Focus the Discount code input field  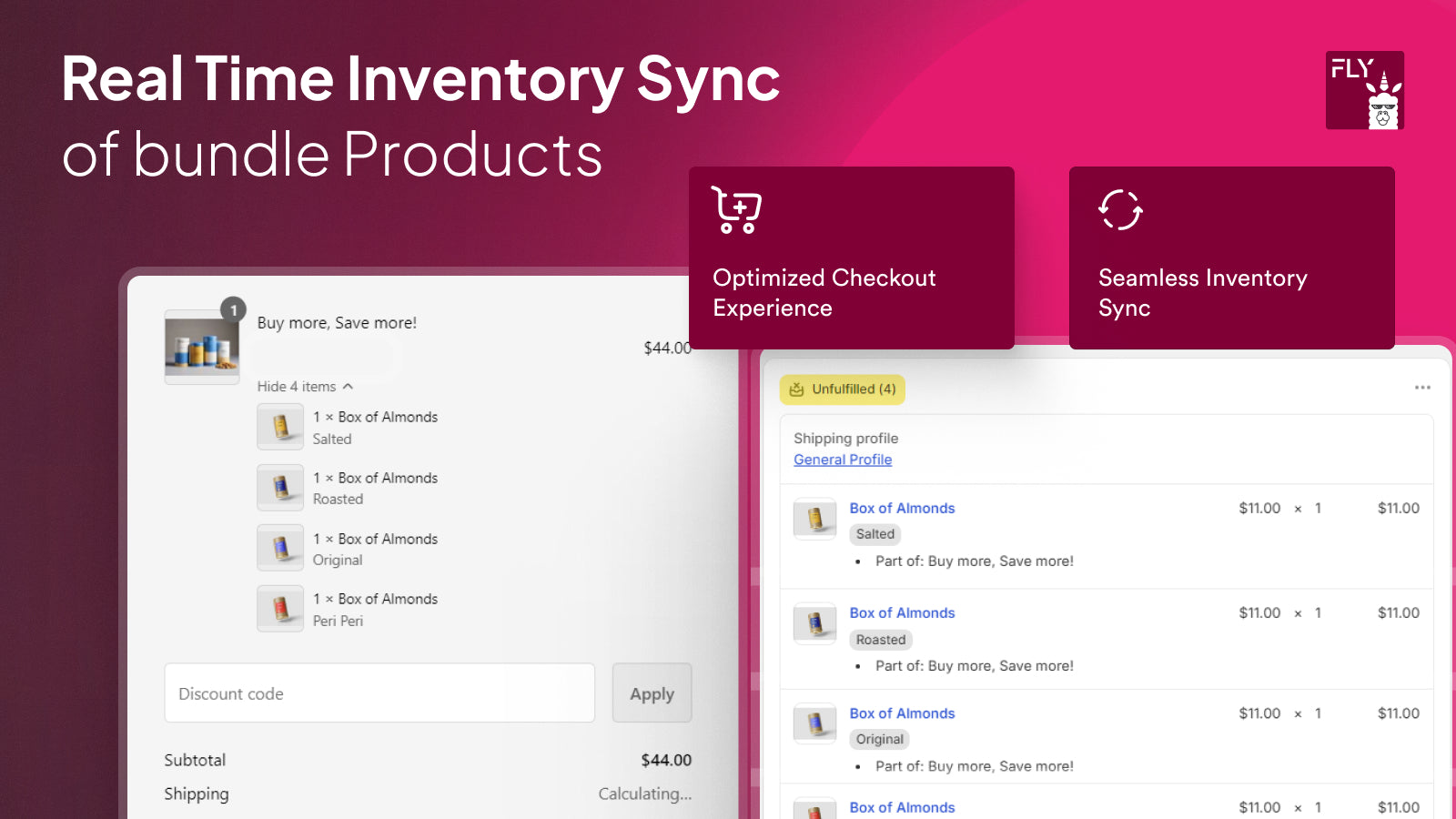[x=379, y=693]
